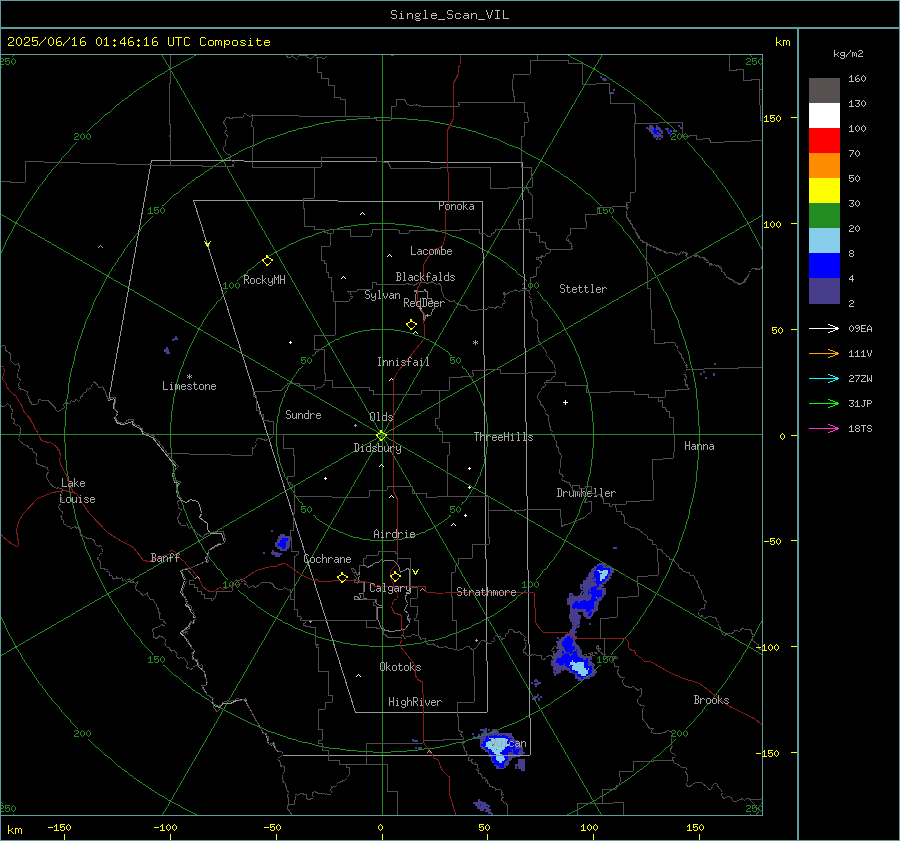Select the magenta 18TS arrow in legend
This screenshot has height=841, width=900.
[x=824, y=428]
